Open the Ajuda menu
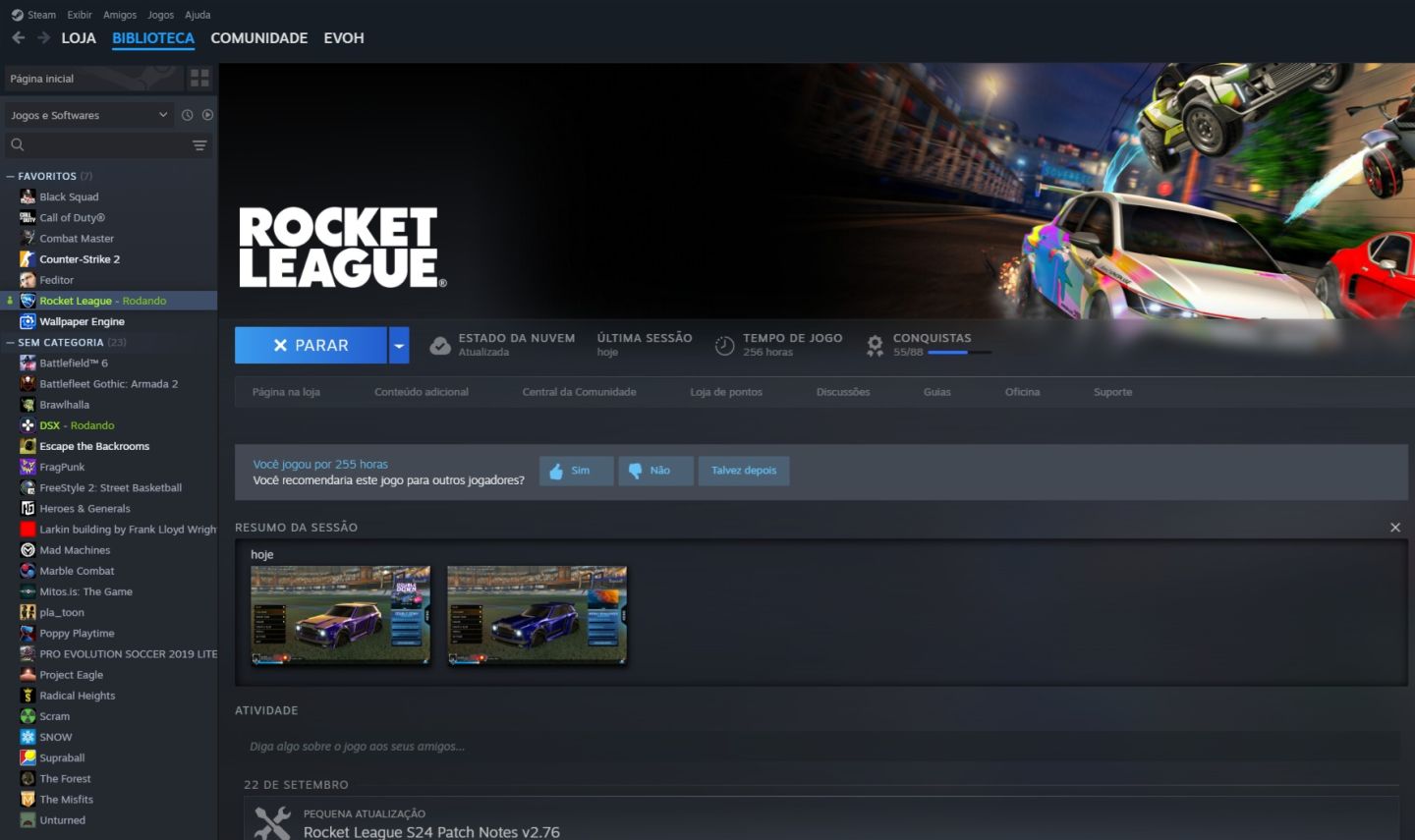The image size is (1415, 840). 198,15
